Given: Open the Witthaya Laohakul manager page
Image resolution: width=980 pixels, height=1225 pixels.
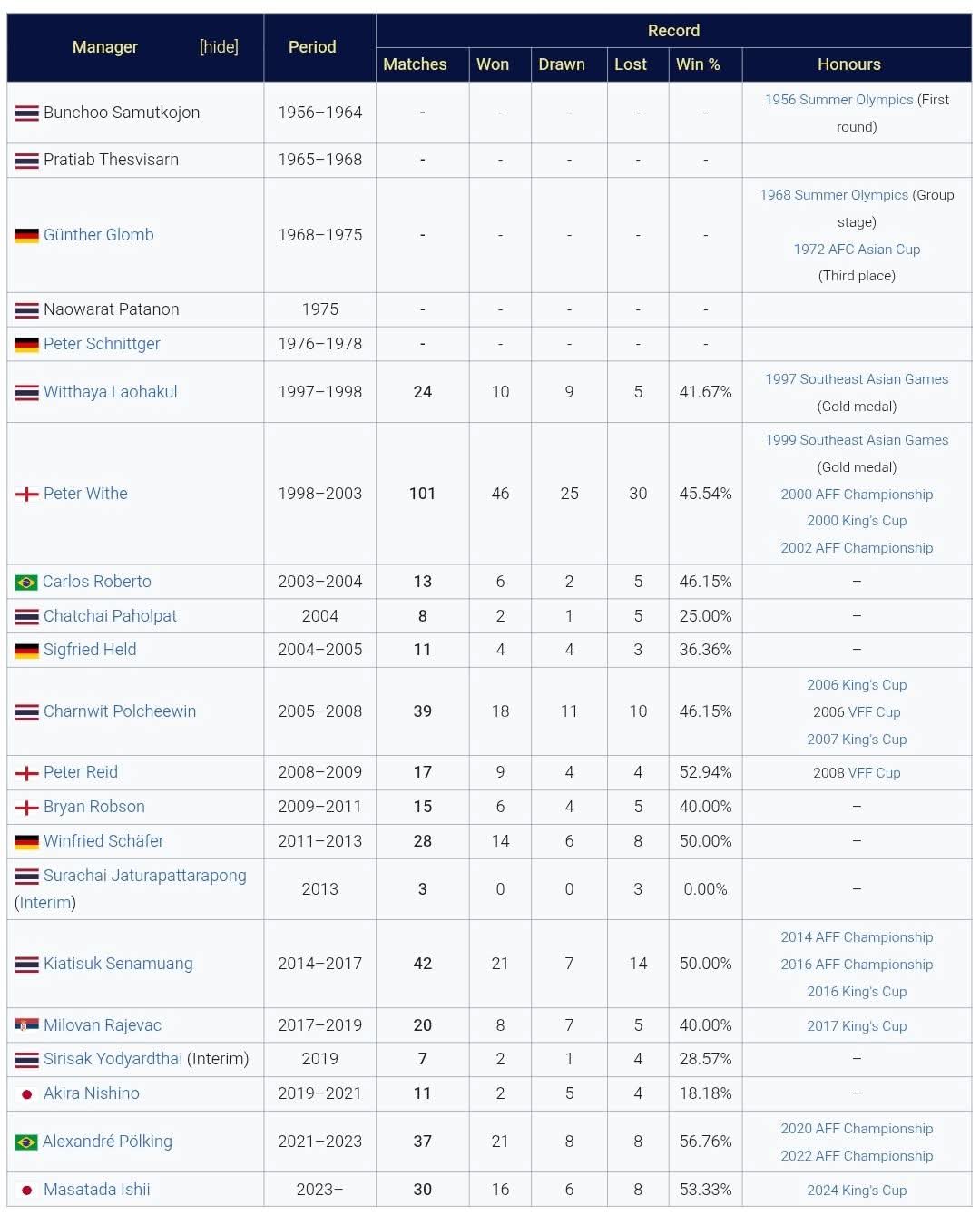Looking at the screenshot, I should (x=111, y=392).
